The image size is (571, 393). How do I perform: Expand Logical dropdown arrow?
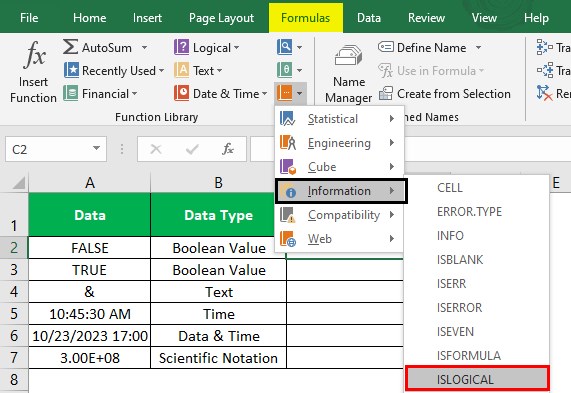(236, 48)
